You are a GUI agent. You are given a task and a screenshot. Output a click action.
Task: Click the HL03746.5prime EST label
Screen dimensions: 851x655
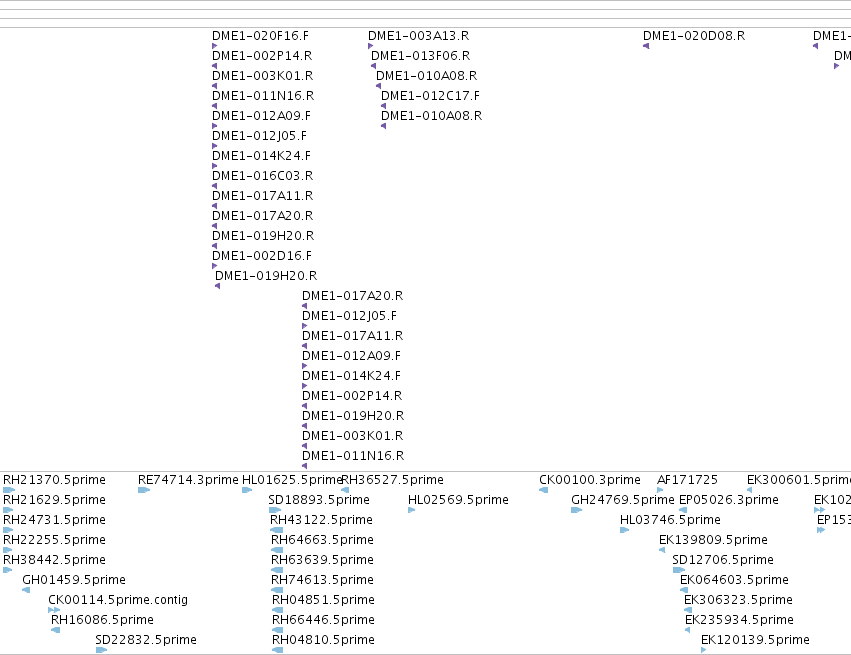pyautogui.click(x=670, y=520)
